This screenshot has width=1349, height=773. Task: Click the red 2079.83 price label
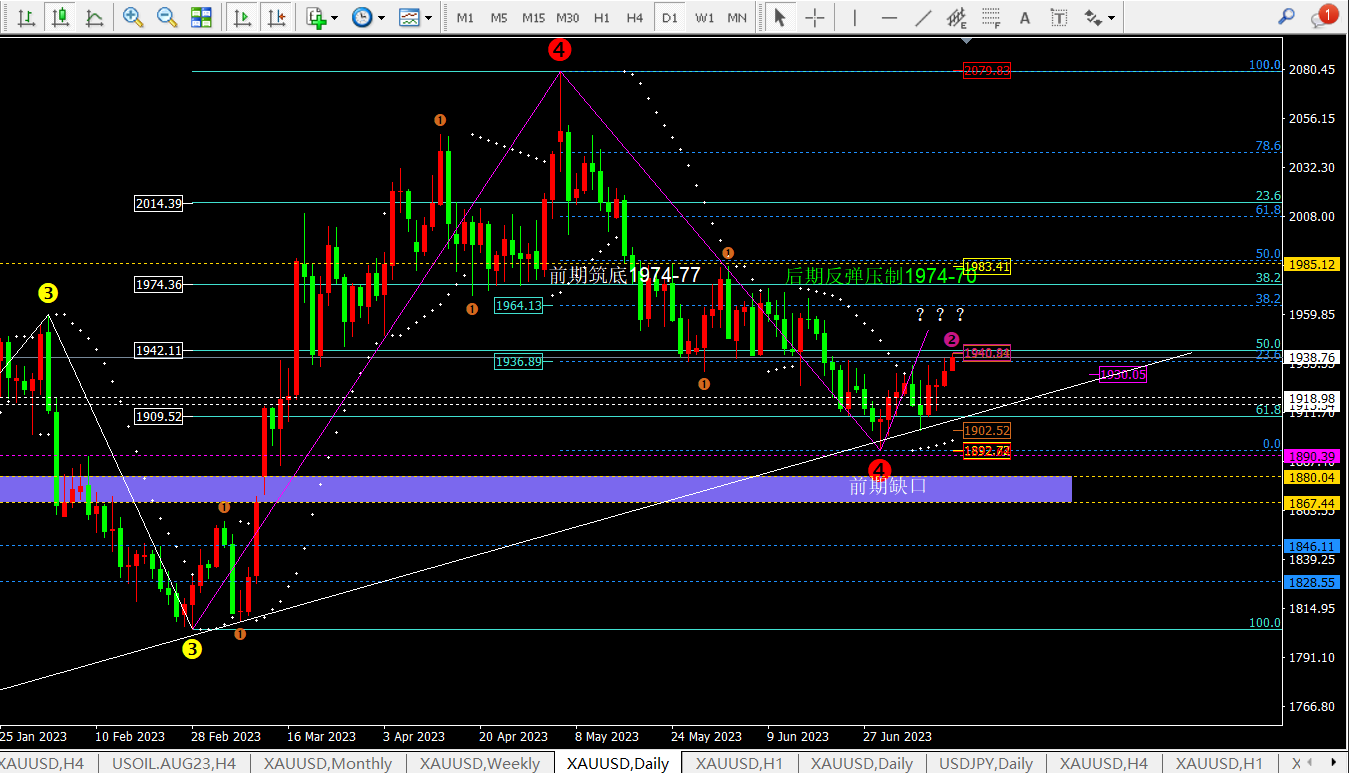(987, 70)
